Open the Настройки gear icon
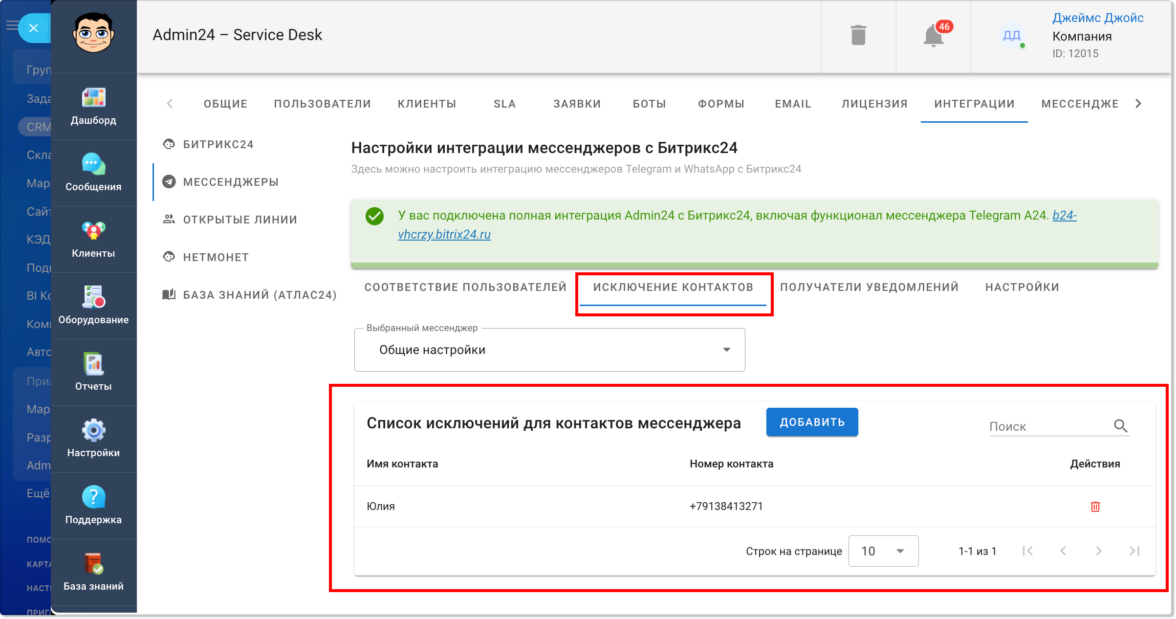 [x=94, y=431]
